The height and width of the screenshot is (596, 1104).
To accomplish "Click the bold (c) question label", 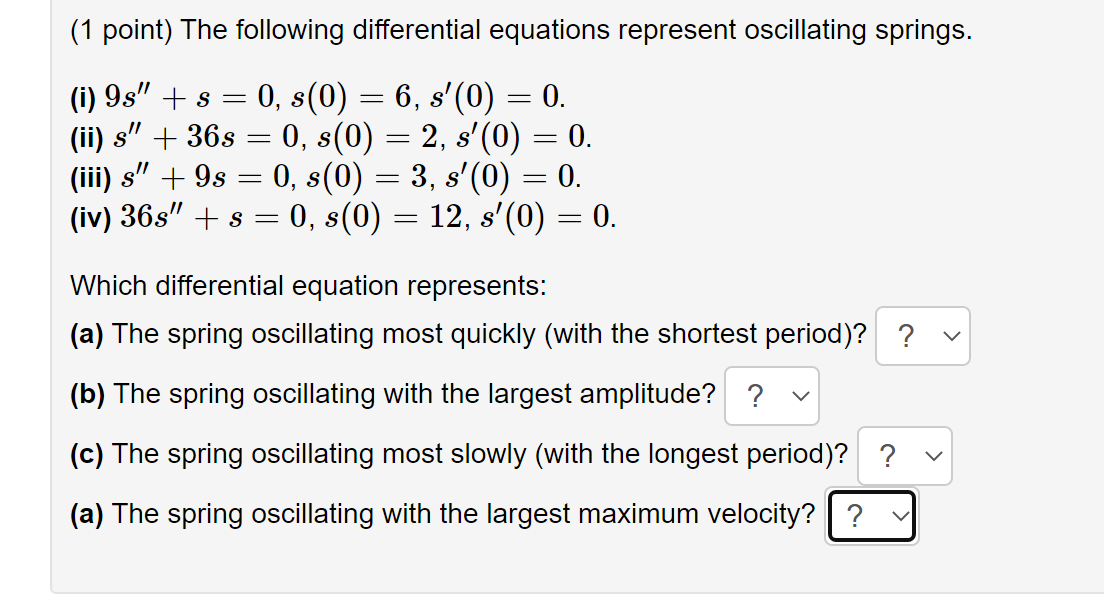I will [87, 454].
